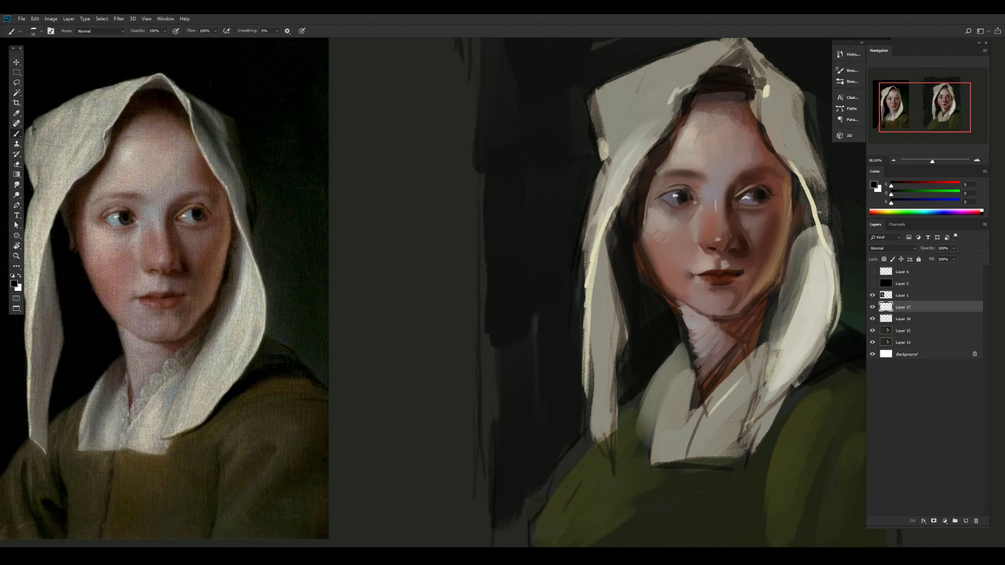Image resolution: width=1005 pixels, height=565 pixels.
Task: Toggle airbrush build-up icon
Action: (226, 31)
